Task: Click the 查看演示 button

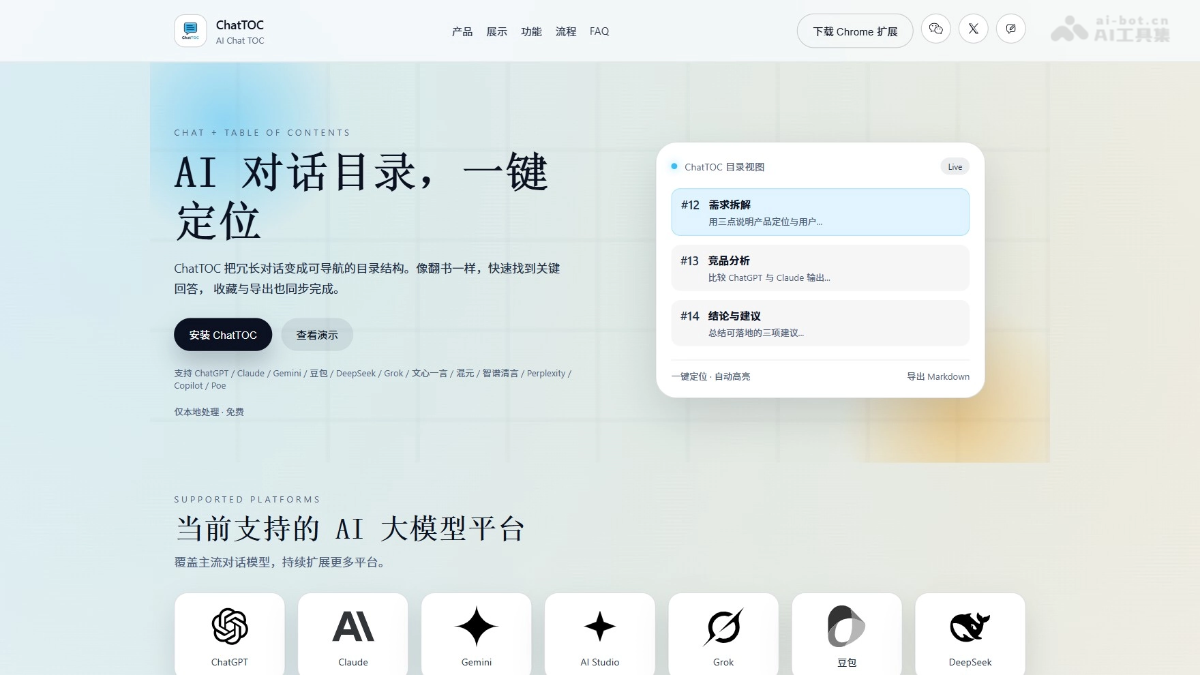Action: [317, 335]
